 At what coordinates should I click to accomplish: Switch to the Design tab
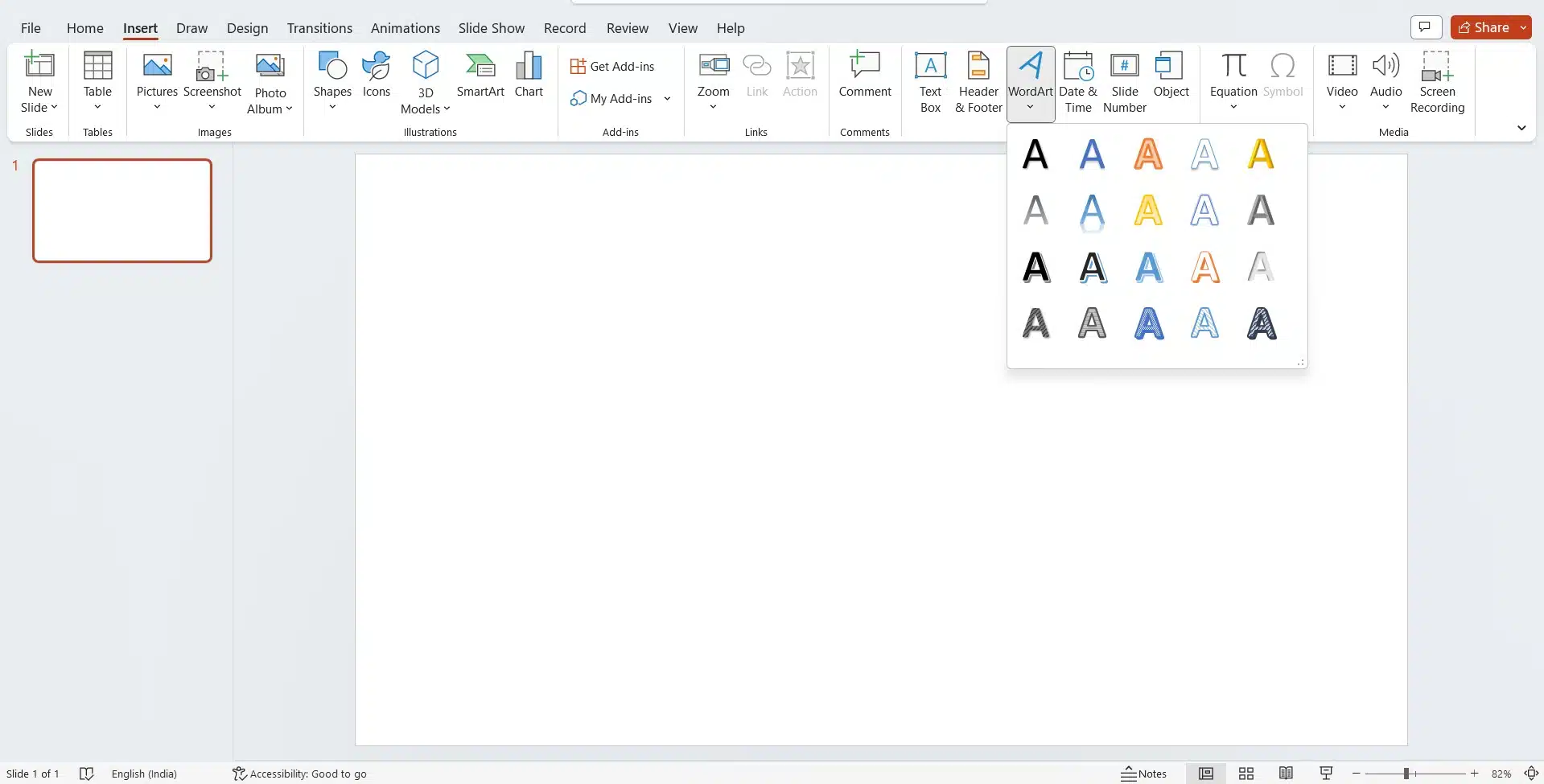[x=247, y=28]
